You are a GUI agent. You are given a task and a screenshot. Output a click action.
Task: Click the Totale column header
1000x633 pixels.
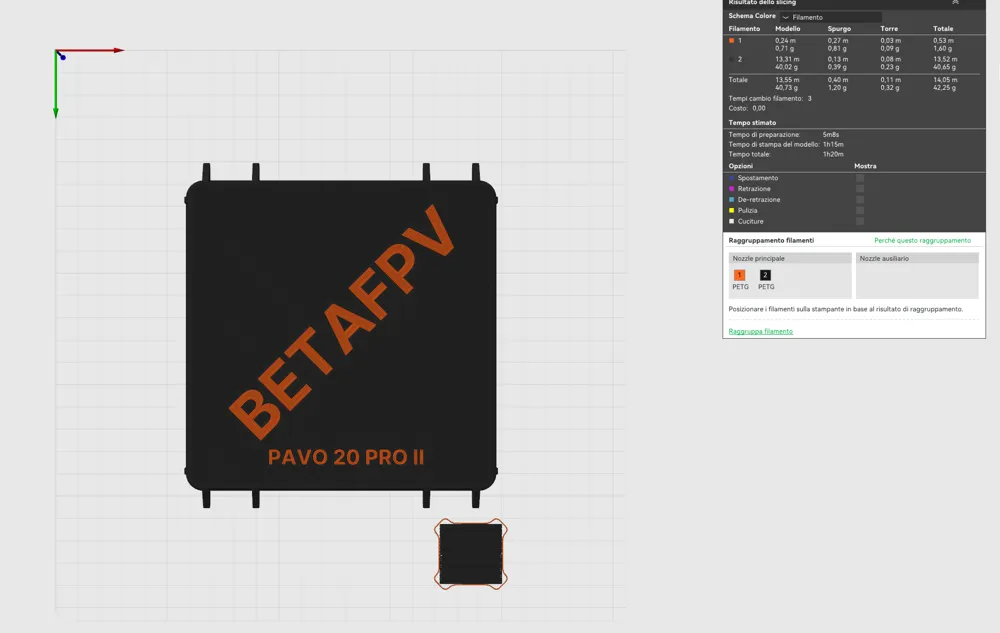click(943, 29)
